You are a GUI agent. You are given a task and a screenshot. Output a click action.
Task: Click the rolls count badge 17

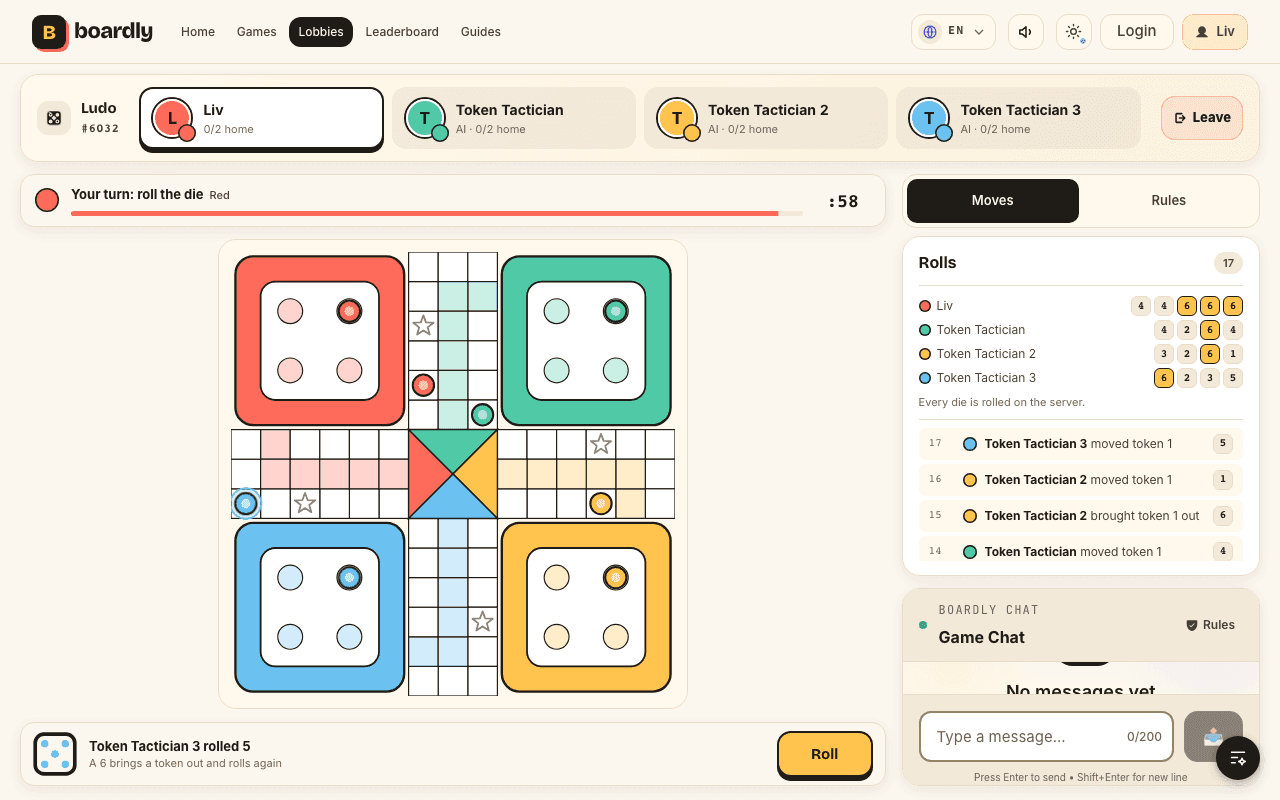(1228, 263)
